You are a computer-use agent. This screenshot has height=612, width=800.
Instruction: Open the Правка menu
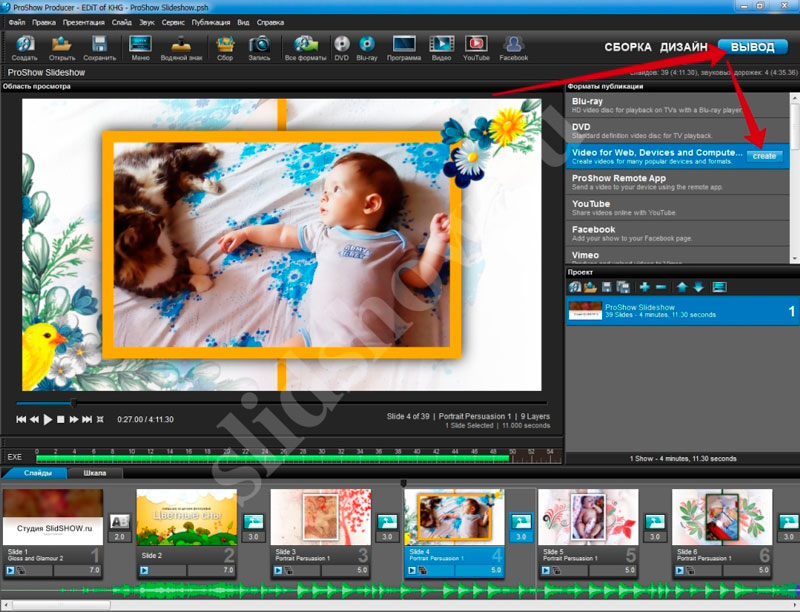pyautogui.click(x=44, y=22)
